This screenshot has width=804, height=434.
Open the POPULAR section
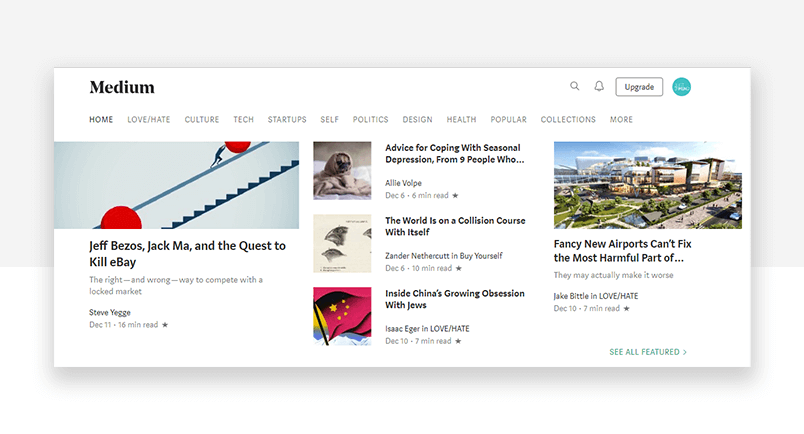(x=509, y=120)
